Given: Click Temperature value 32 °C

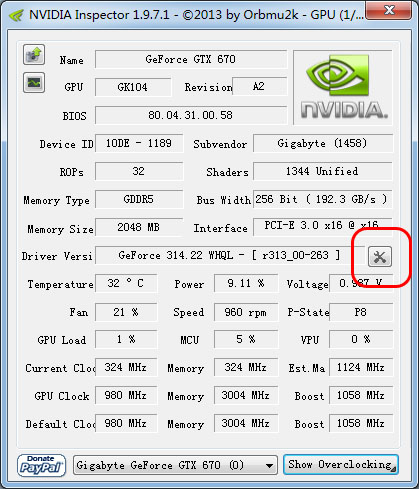Looking at the screenshot, I should click(126, 283).
